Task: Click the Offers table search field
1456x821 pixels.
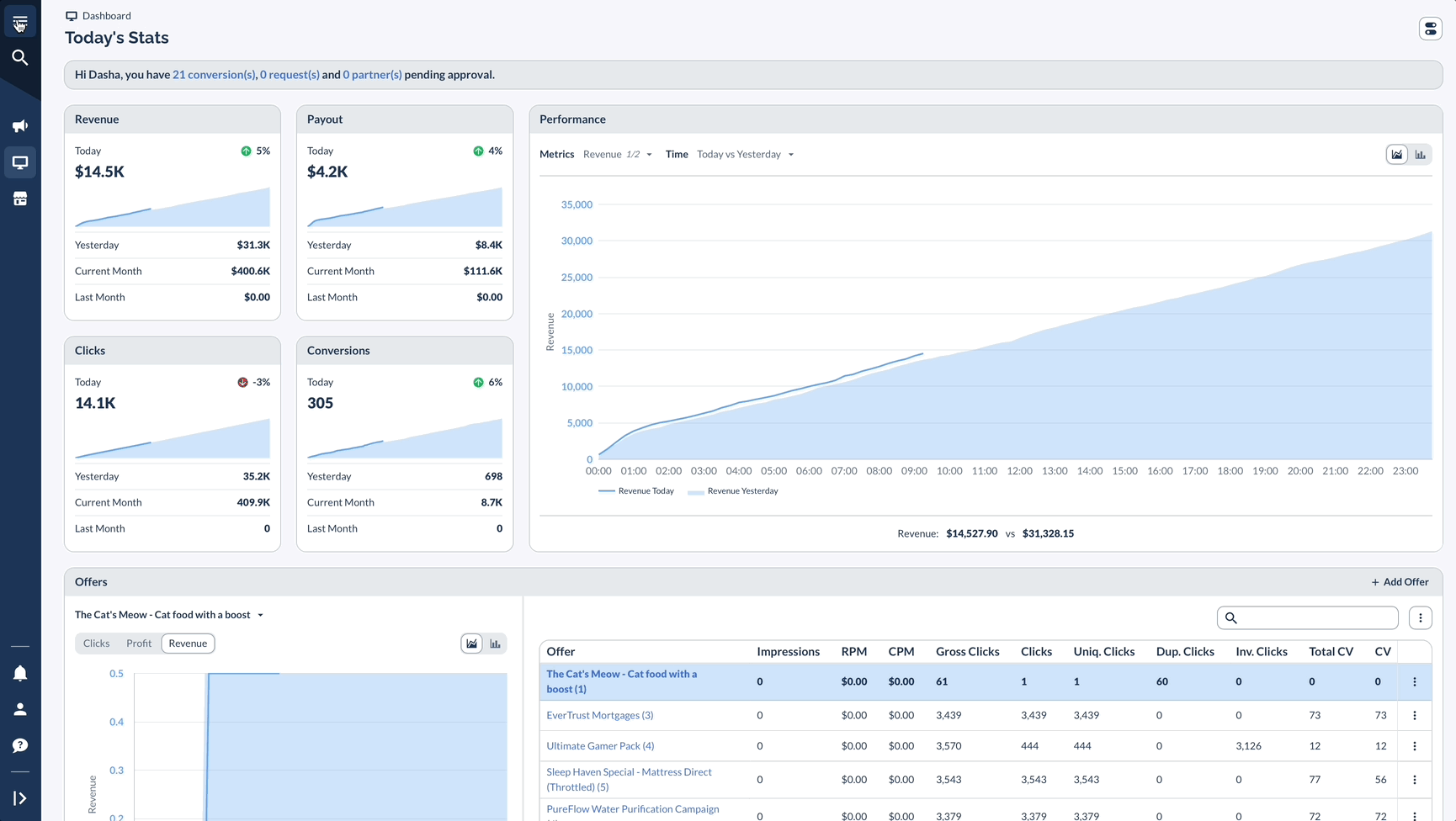Action: click(x=1308, y=618)
